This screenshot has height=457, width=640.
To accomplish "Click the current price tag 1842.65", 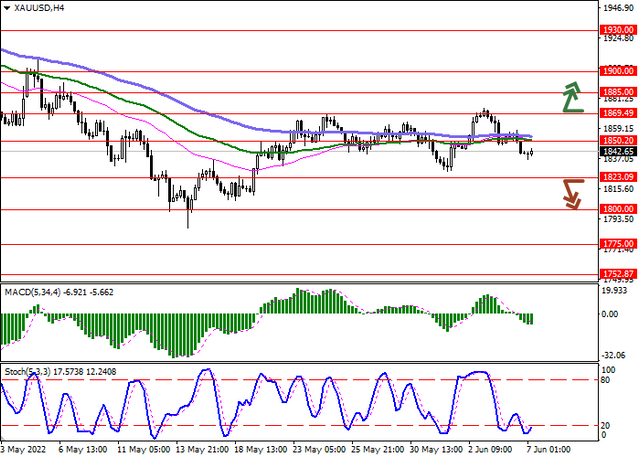I will pos(618,151).
